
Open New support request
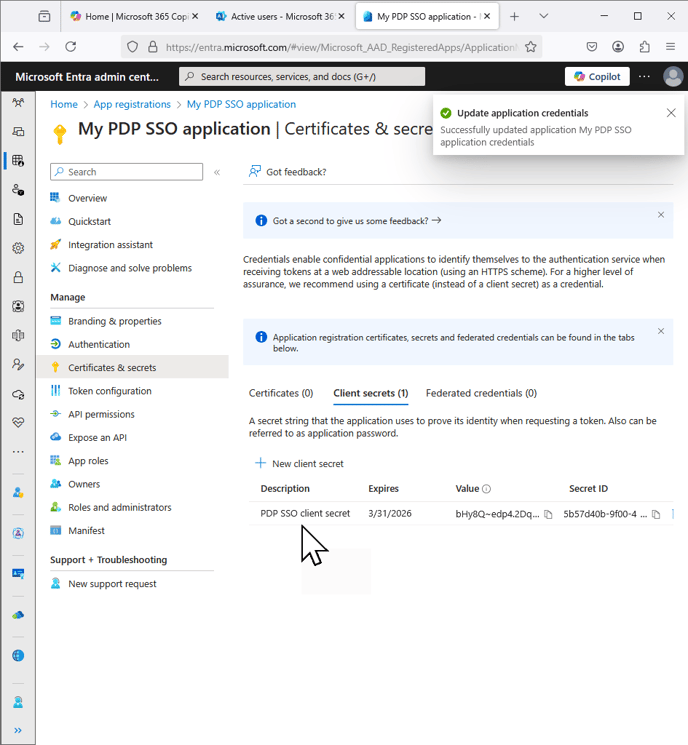[112, 584]
